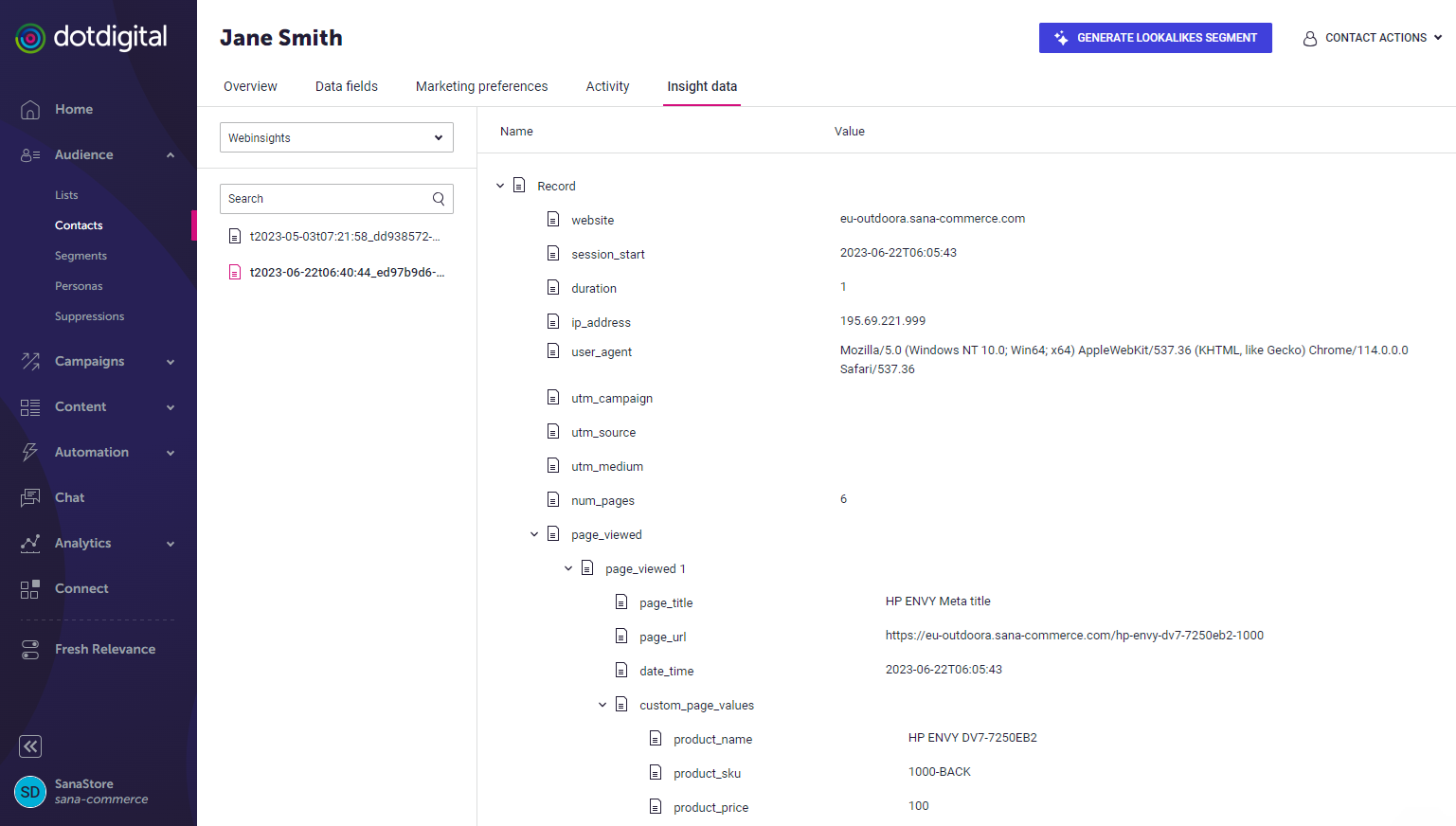This screenshot has width=1456, height=826.
Task: Click pink document icon of t2023-06-22 record
Action: [x=235, y=273]
